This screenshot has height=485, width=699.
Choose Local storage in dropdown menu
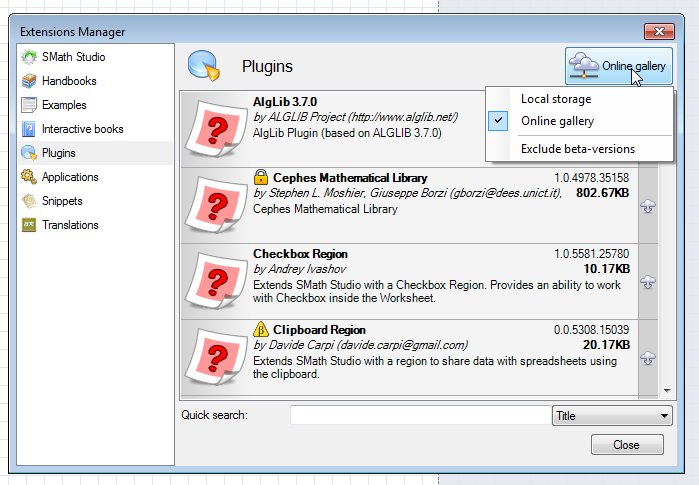click(555, 99)
